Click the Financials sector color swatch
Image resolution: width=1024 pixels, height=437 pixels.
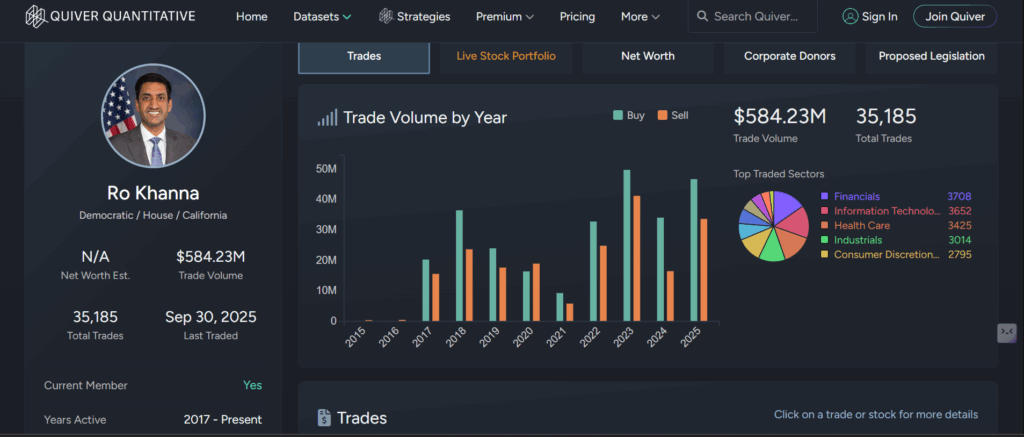(x=824, y=197)
